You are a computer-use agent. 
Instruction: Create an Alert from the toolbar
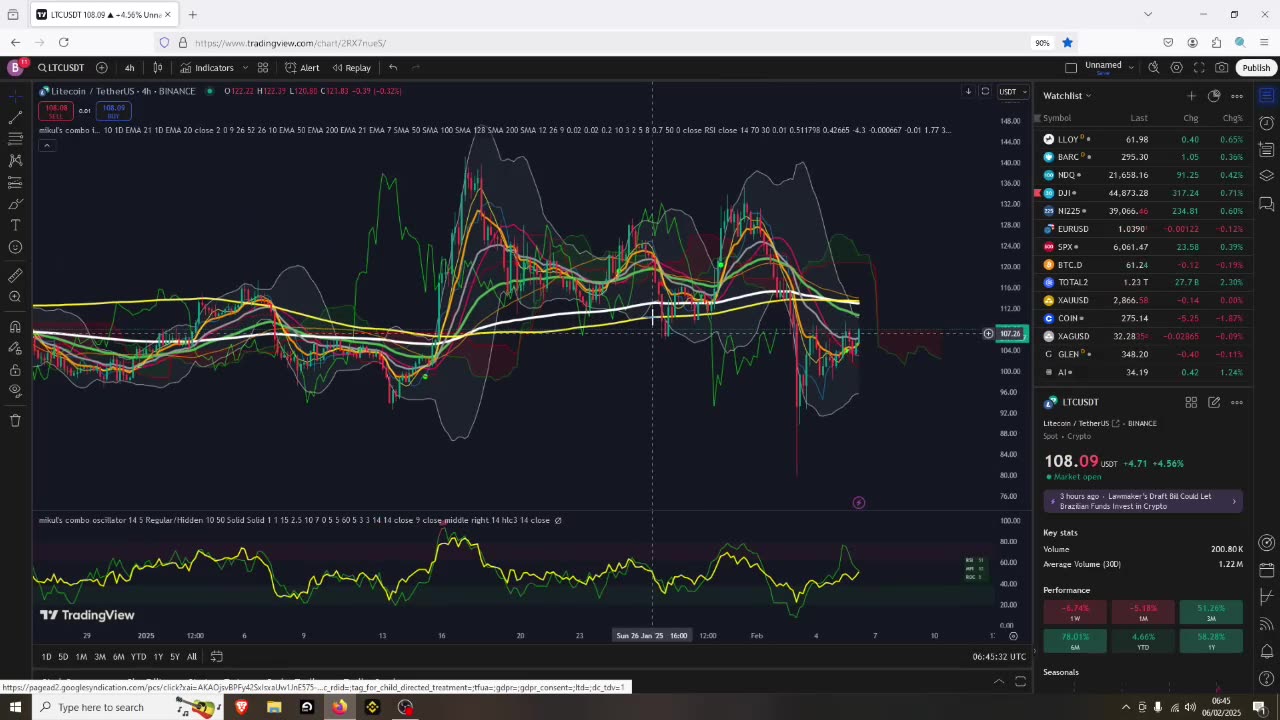tap(302, 67)
